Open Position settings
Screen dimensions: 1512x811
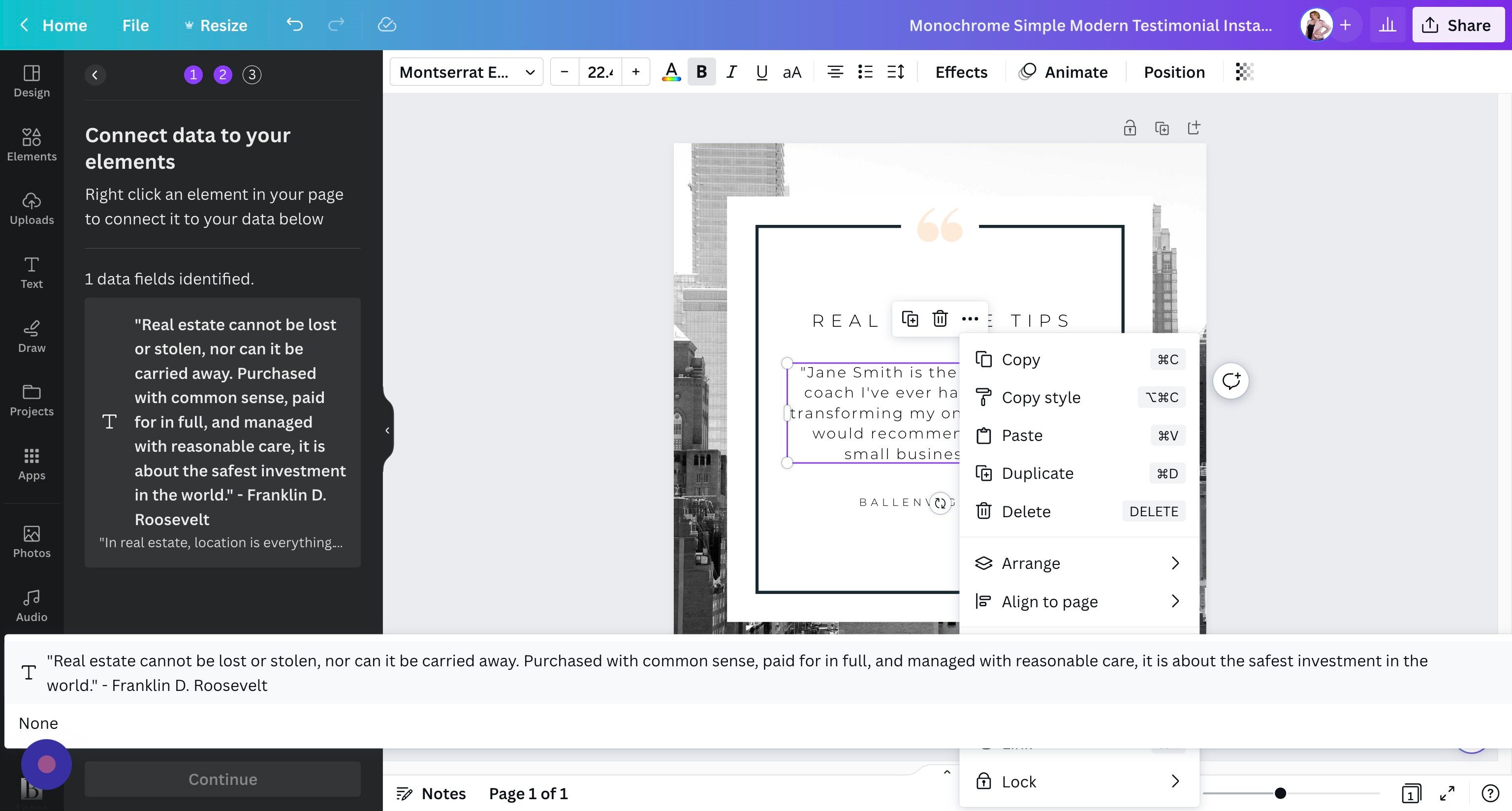pyautogui.click(x=1174, y=71)
